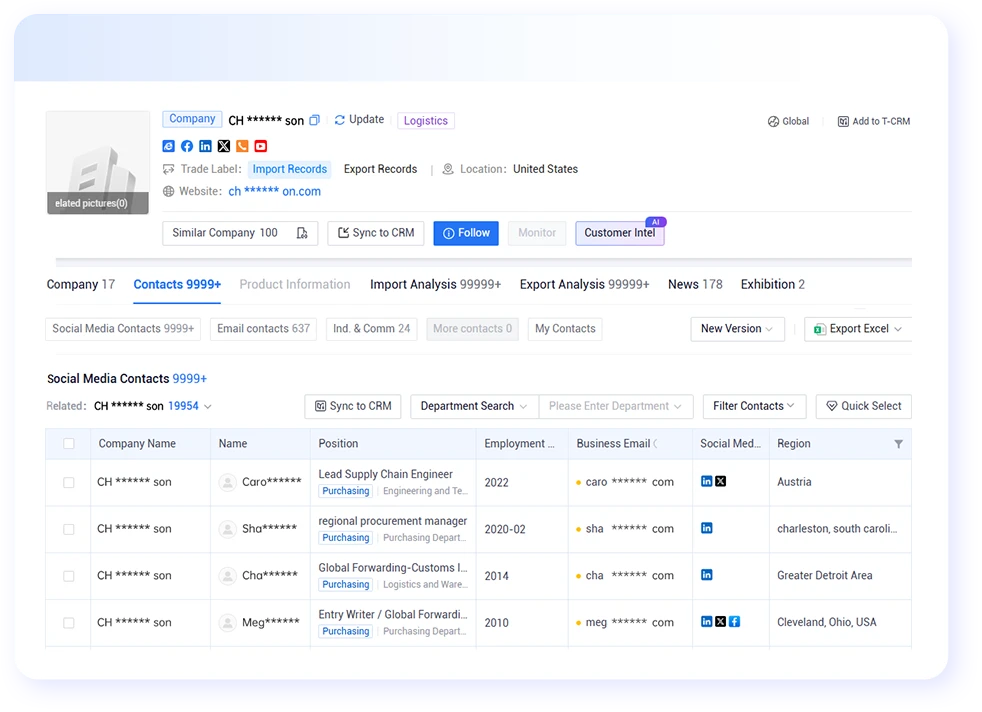Open the company's X (Twitter) icon in header
The image size is (982, 712).
[224, 146]
